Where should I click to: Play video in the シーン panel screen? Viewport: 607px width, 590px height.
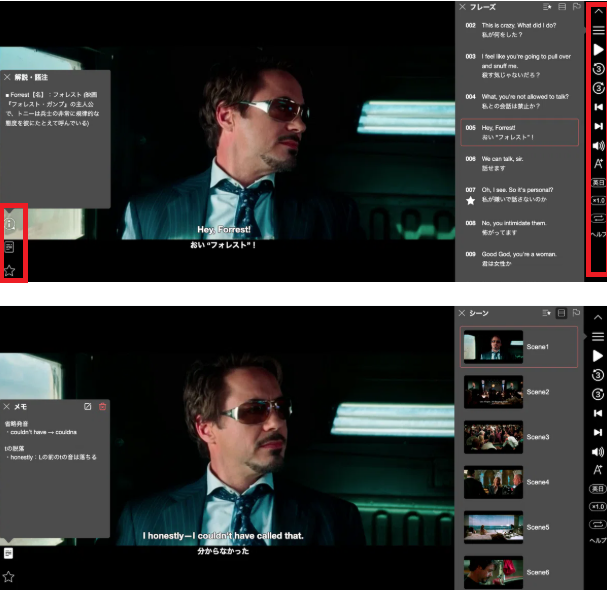[x=597, y=356]
